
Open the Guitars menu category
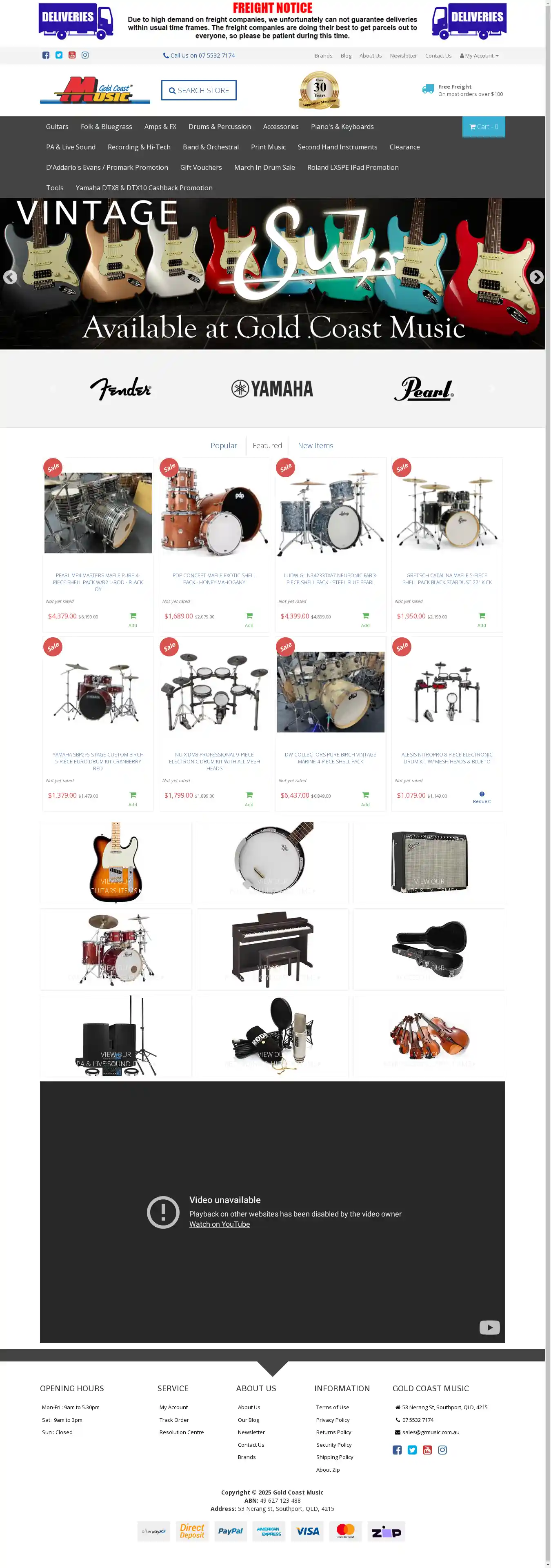point(57,127)
